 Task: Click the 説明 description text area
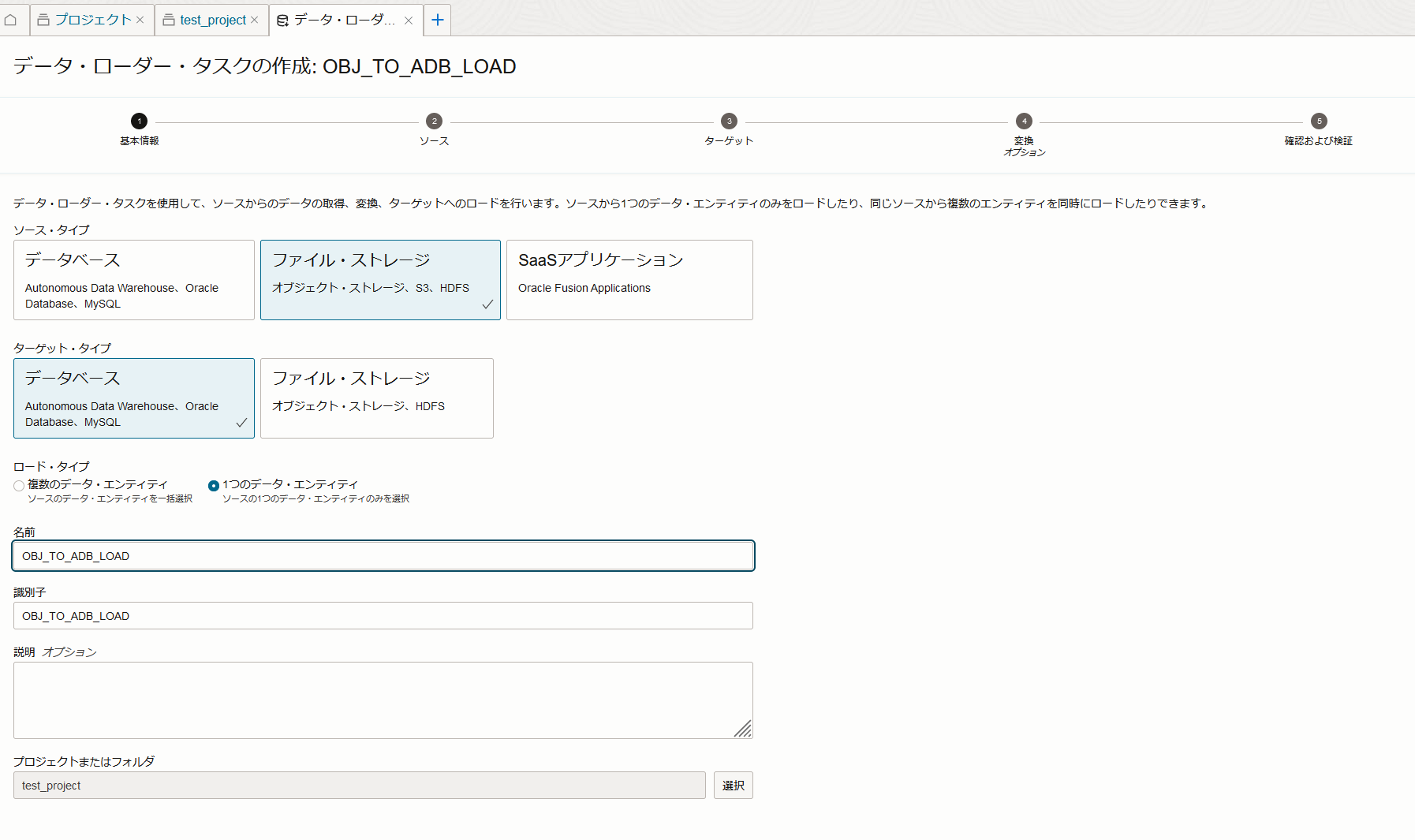click(383, 700)
